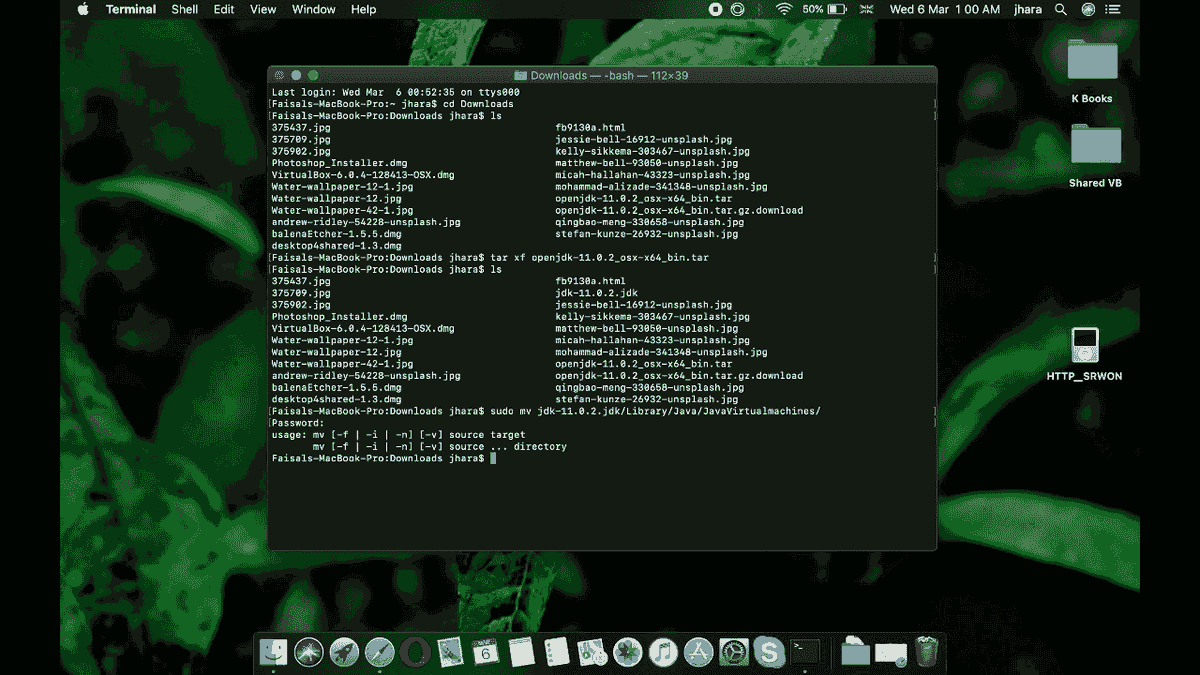This screenshot has width=1200, height=675.
Task: Click the 'Last login' line
Action: [395, 92]
